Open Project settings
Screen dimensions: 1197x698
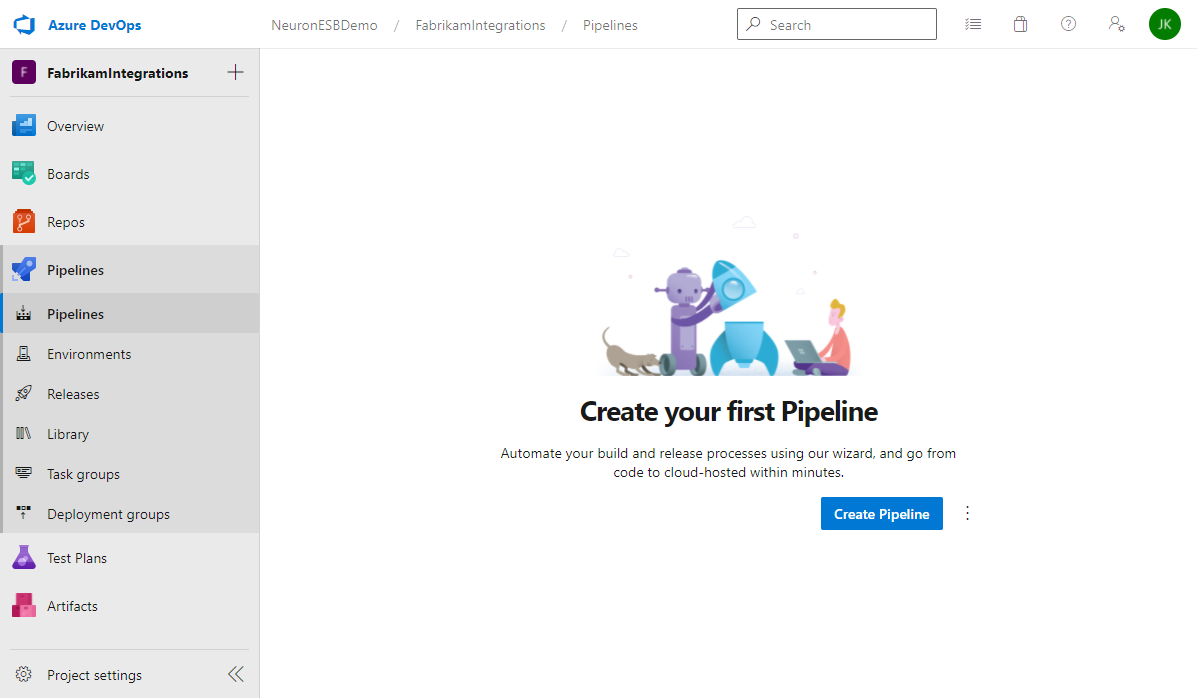94,675
